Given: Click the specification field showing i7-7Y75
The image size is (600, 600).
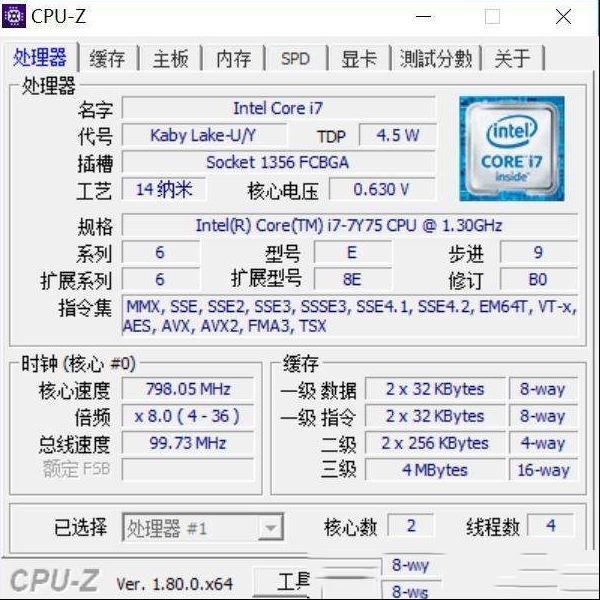Looking at the screenshot, I should pyautogui.click(x=349, y=225).
